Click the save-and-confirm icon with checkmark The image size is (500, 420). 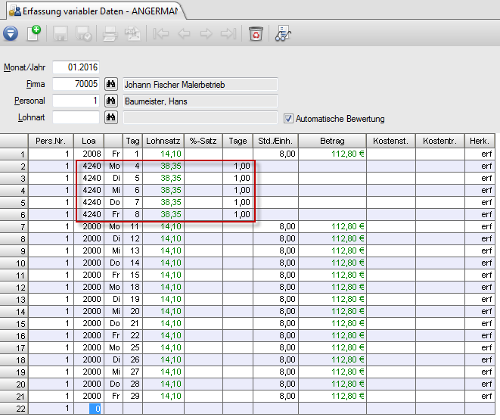pyautogui.click(x=83, y=34)
